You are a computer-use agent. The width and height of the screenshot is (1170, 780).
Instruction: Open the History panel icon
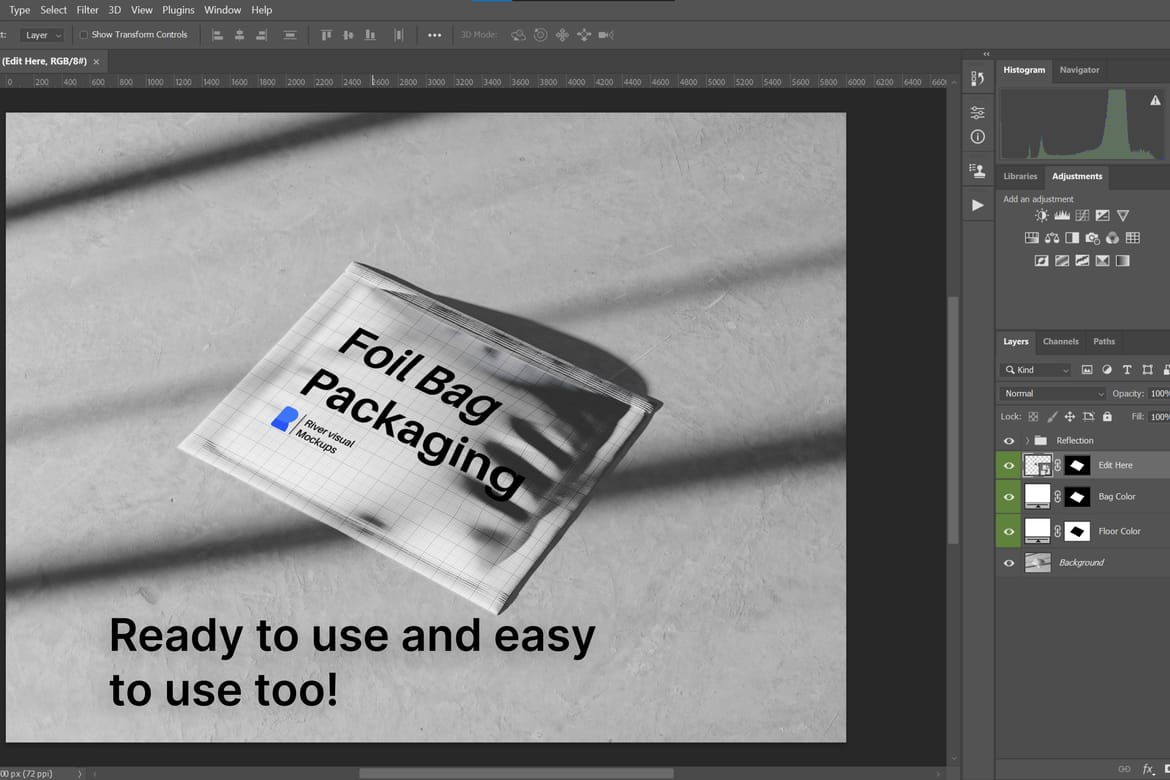tap(977, 78)
